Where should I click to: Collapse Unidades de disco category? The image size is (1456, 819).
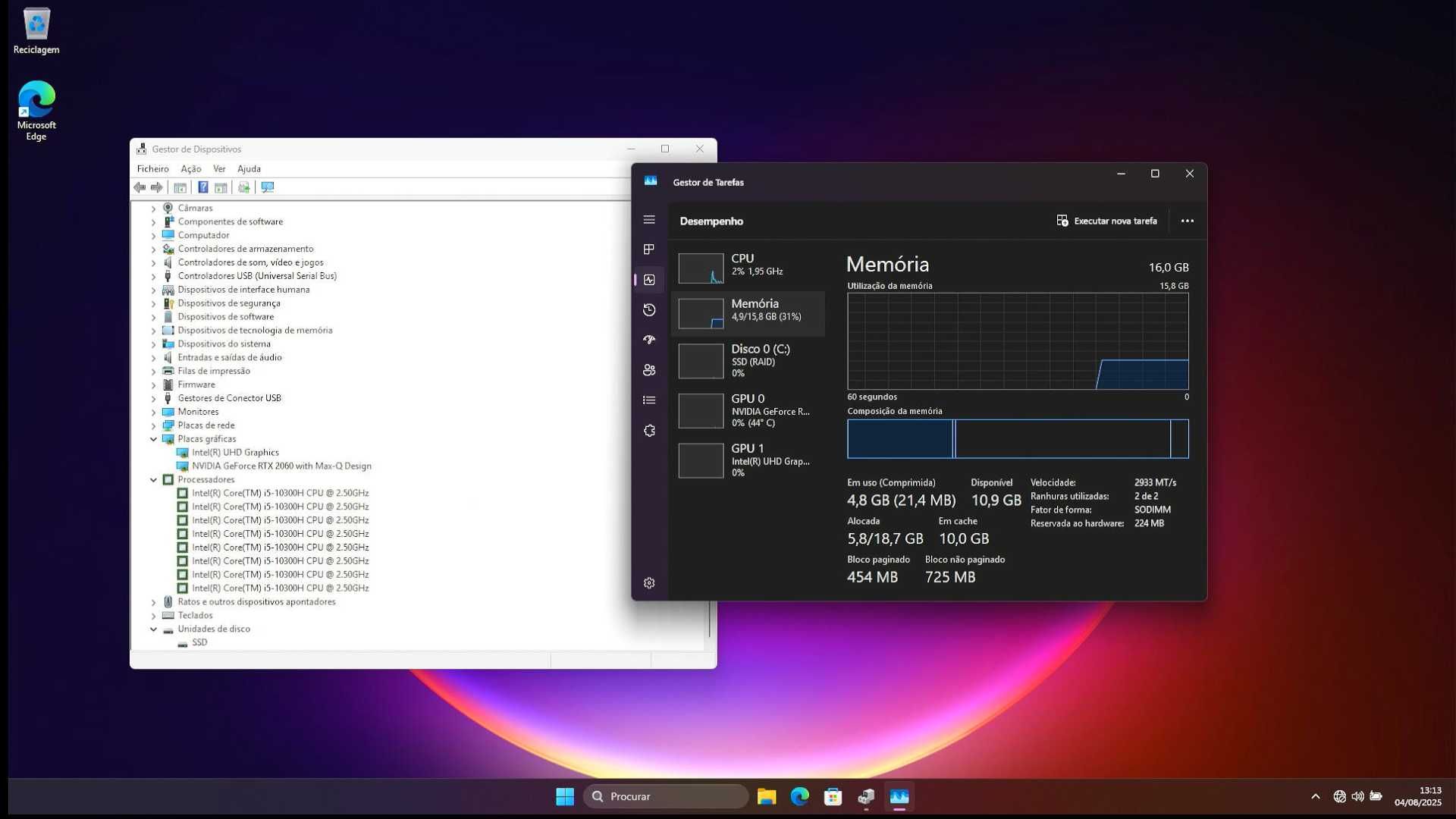click(x=154, y=629)
